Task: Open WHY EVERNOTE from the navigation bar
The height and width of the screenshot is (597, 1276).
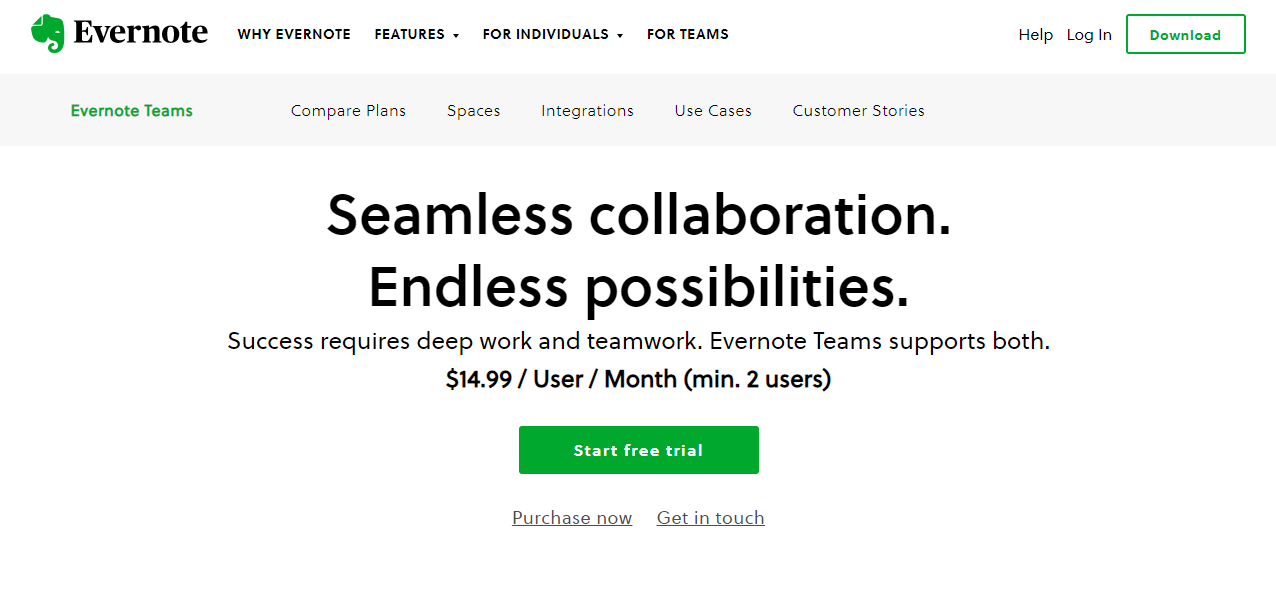Action: [294, 34]
